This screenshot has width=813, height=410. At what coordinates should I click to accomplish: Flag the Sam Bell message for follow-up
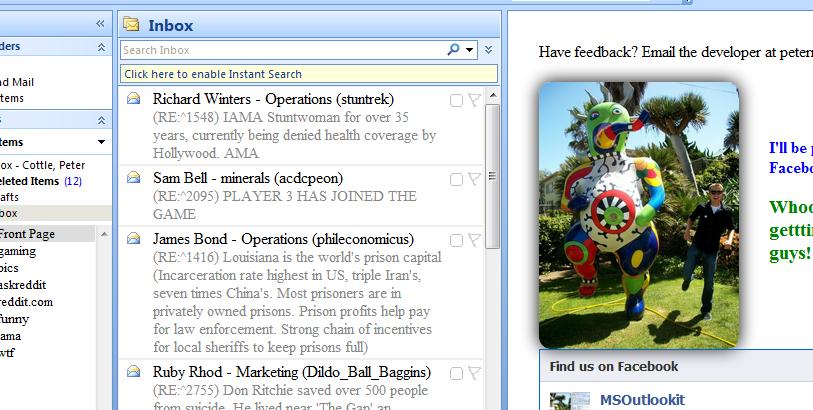474,179
